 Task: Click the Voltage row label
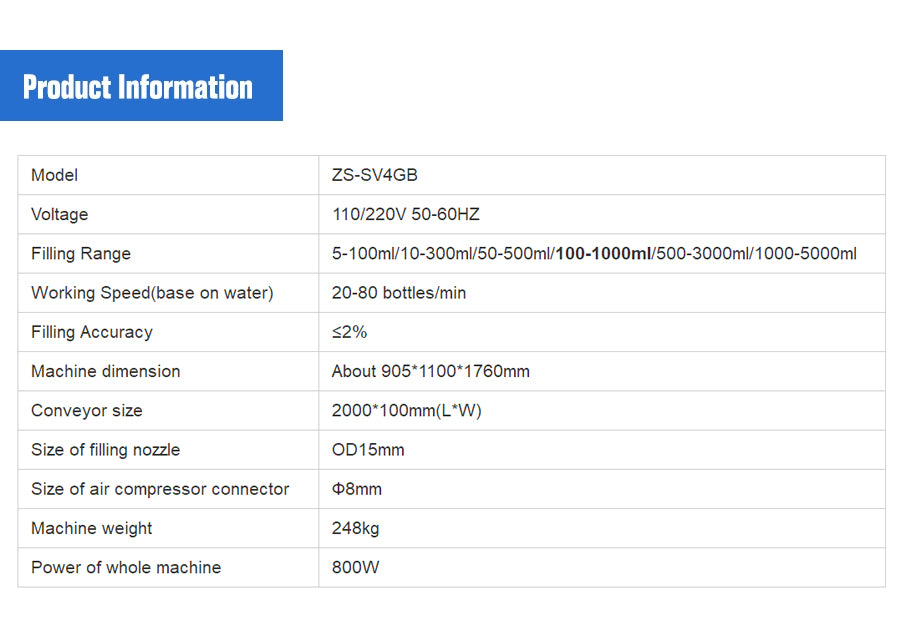click(60, 214)
